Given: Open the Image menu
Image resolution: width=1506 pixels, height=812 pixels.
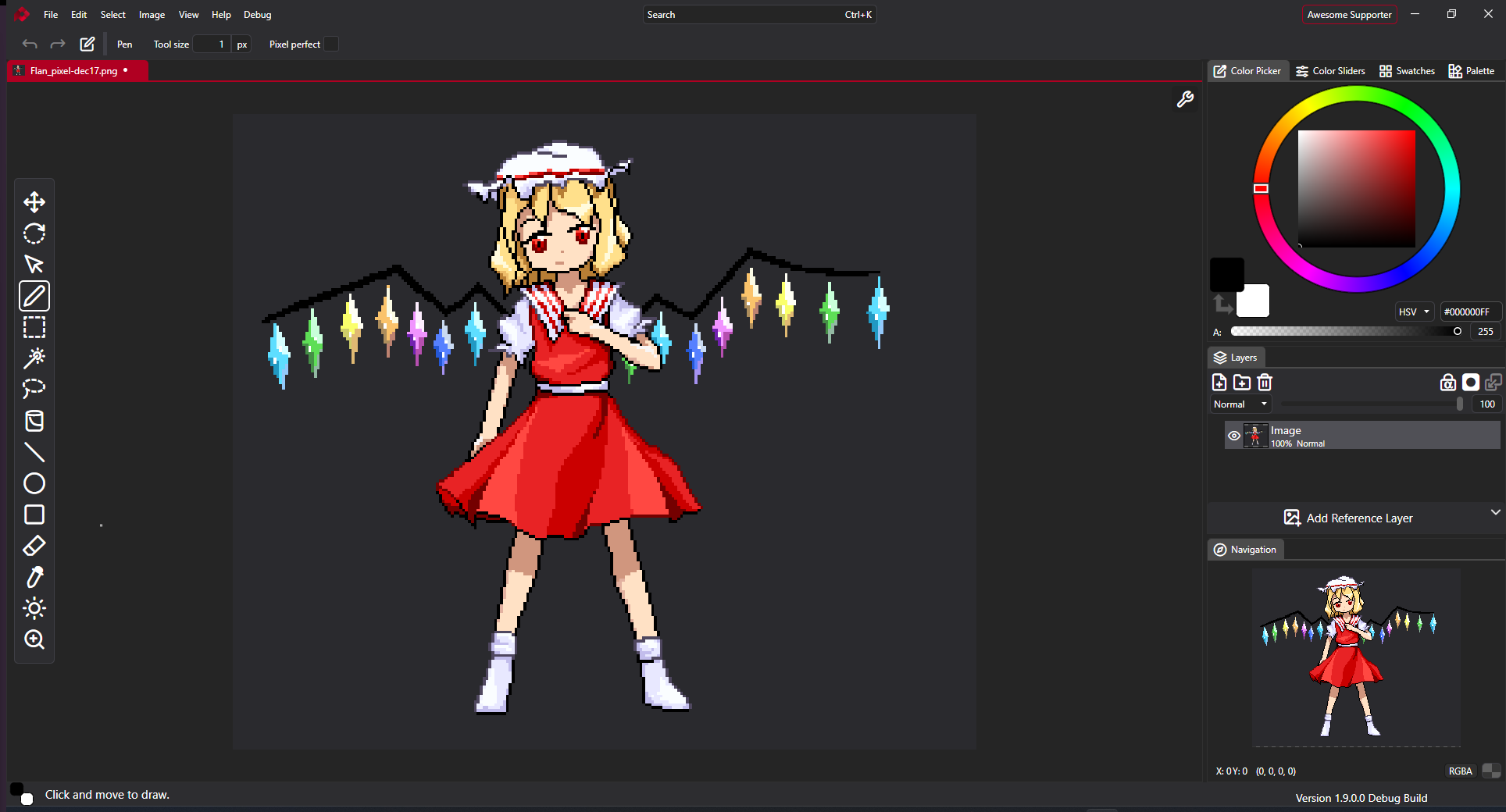Looking at the screenshot, I should pyautogui.click(x=151, y=14).
